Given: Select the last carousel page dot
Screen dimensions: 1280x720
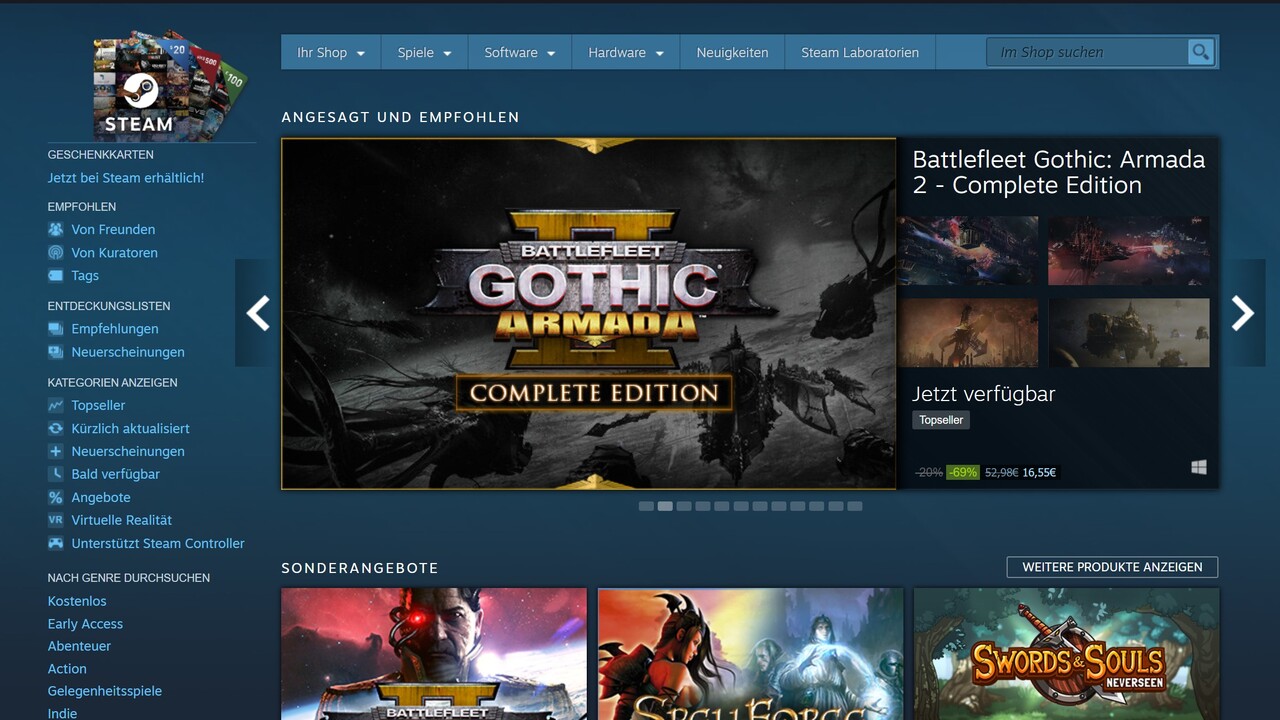Looking at the screenshot, I should click(855, 506).
